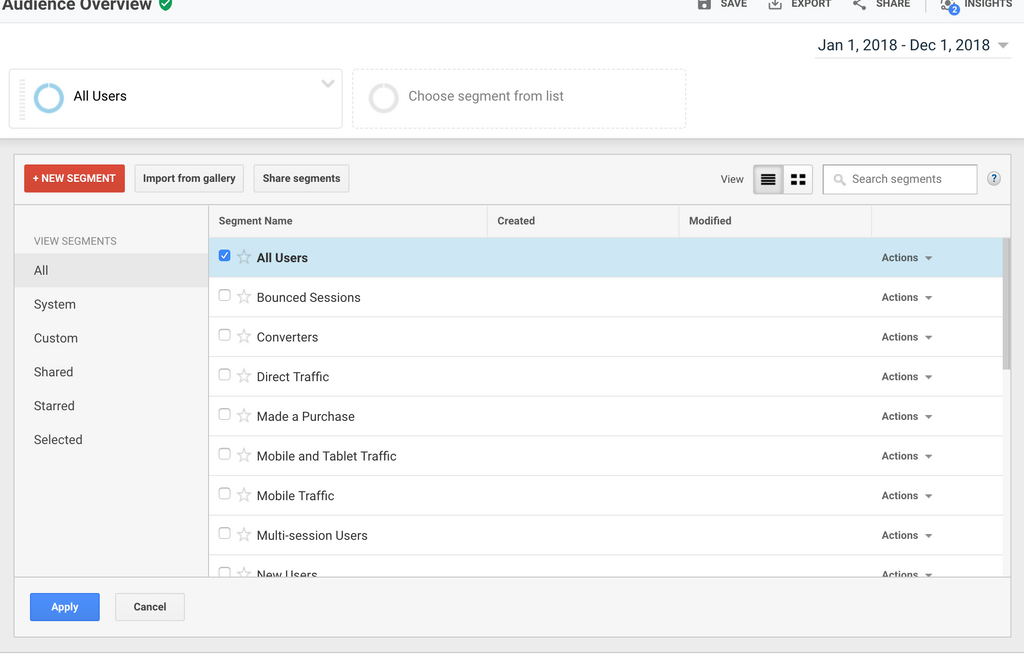Image resolution: width=1024 pixels, height=654 pixels.
Task: Star the Direct Traffic segment
Action: tap(244, 377)
